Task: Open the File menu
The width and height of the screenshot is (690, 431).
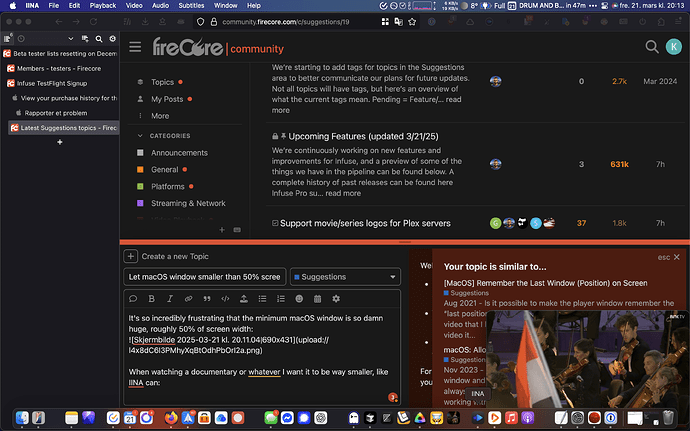Action: 54,6
